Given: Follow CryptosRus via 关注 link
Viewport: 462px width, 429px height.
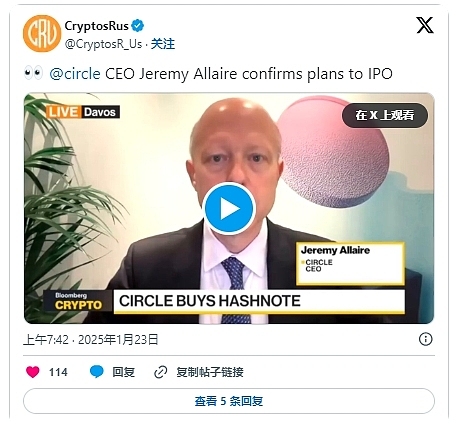Looking at the screenshot, I should (163, 44).
